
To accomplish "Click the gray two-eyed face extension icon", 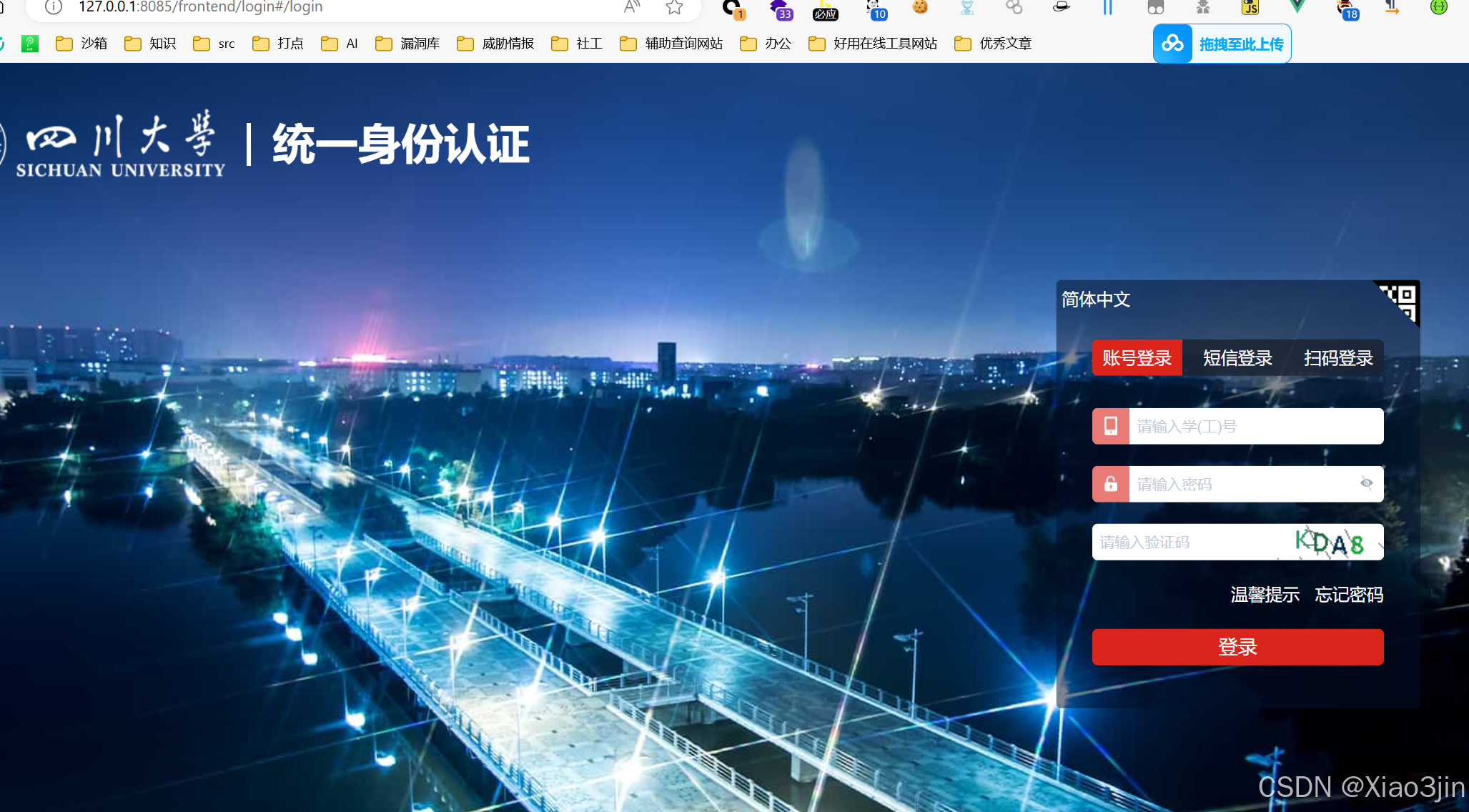I will pyautogui.click(x=1156, y=7).
